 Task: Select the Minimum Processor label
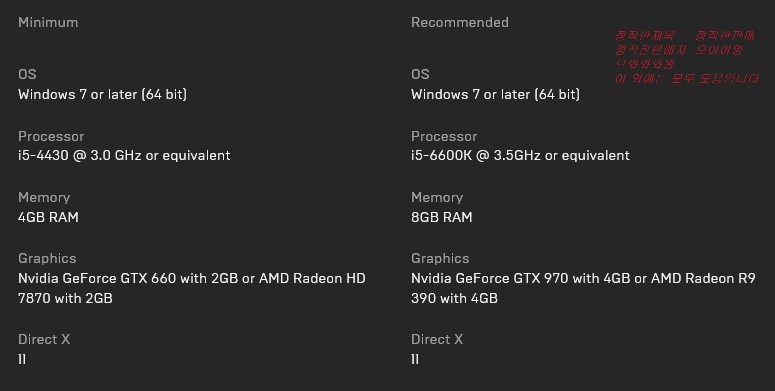(51, 136)
